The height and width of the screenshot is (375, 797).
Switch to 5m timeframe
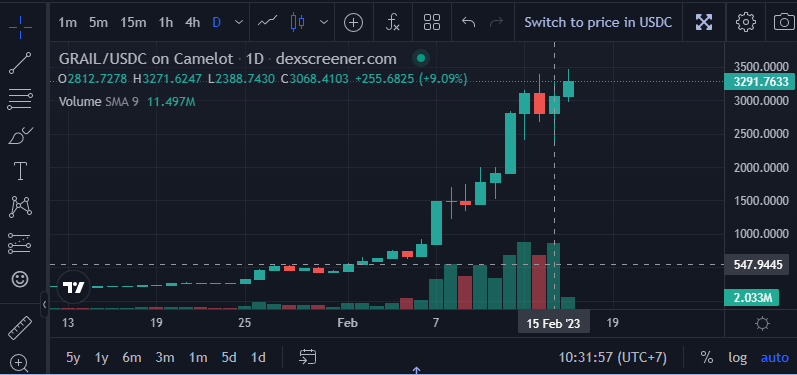coord(98,22)
